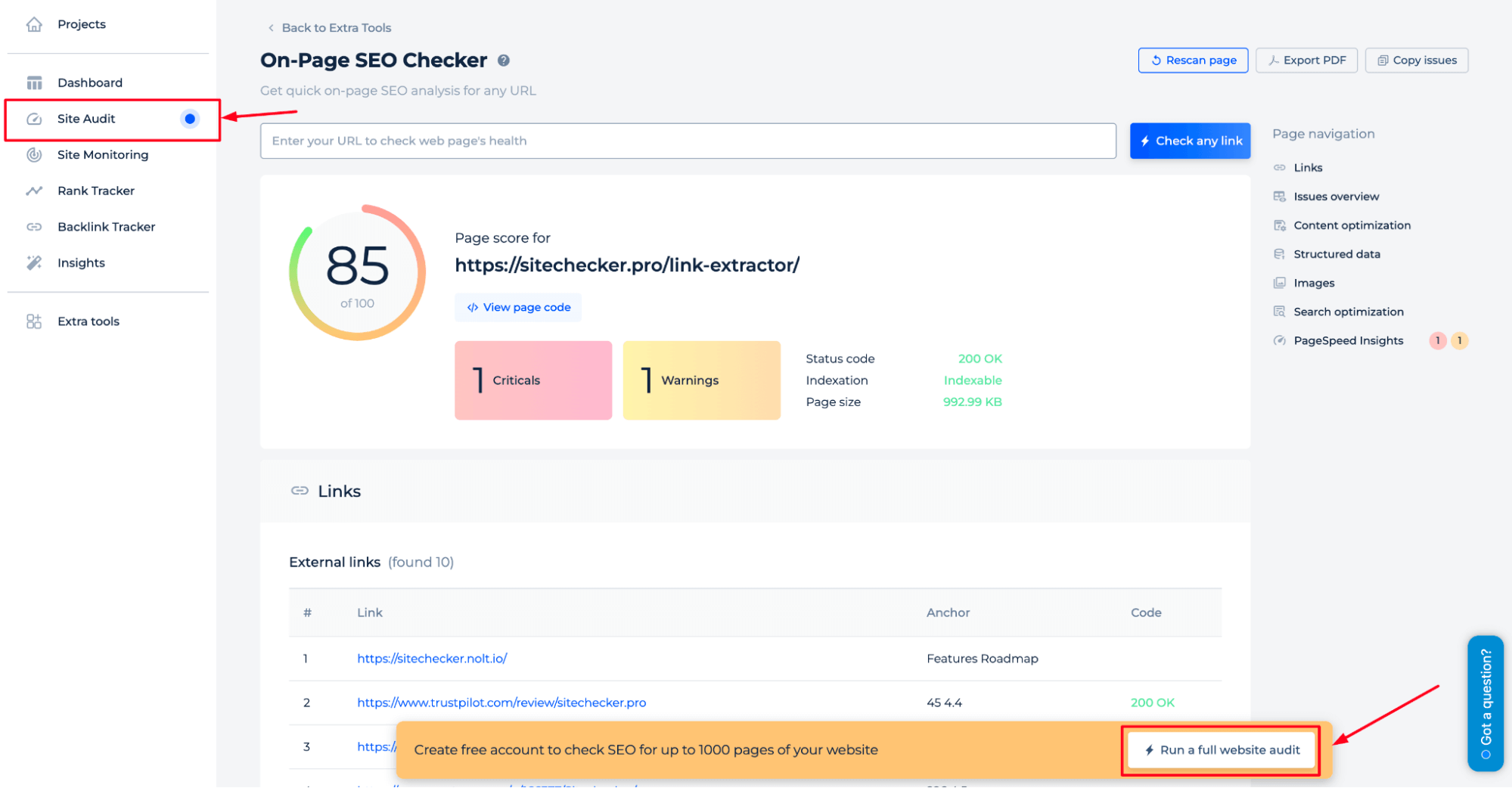Select Site Monitoring in the sidebar
The width and height of the screenshot is (1512, 788).
point(103,155)
